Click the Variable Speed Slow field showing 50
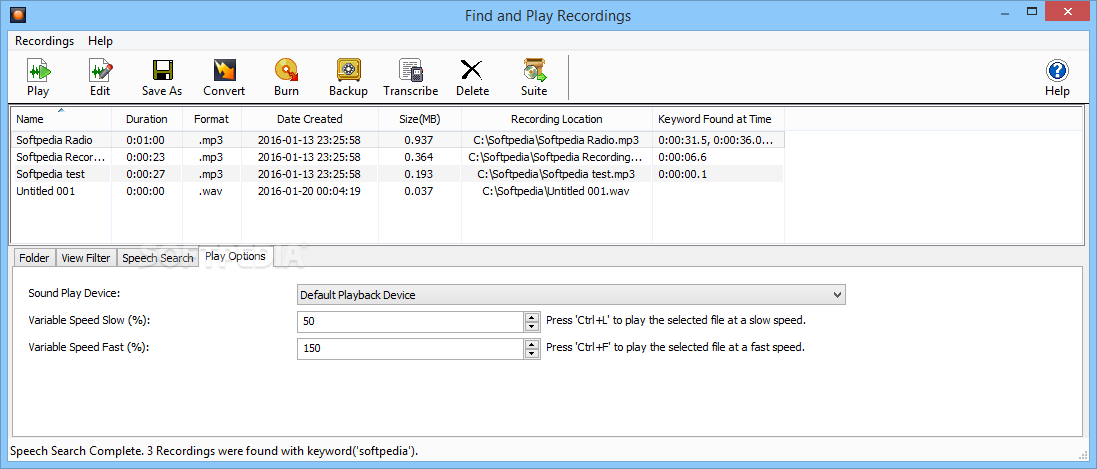1097x469 pixels. click(411, 322)
